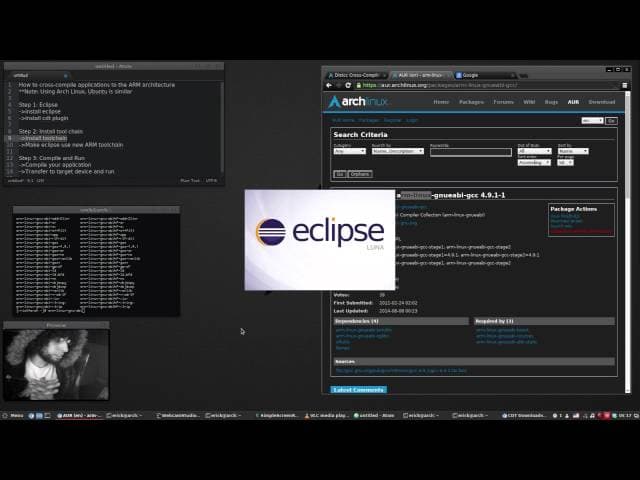
Task: Open Download in the Arch Linux nav bar
Action: click(x=602, y=102)
